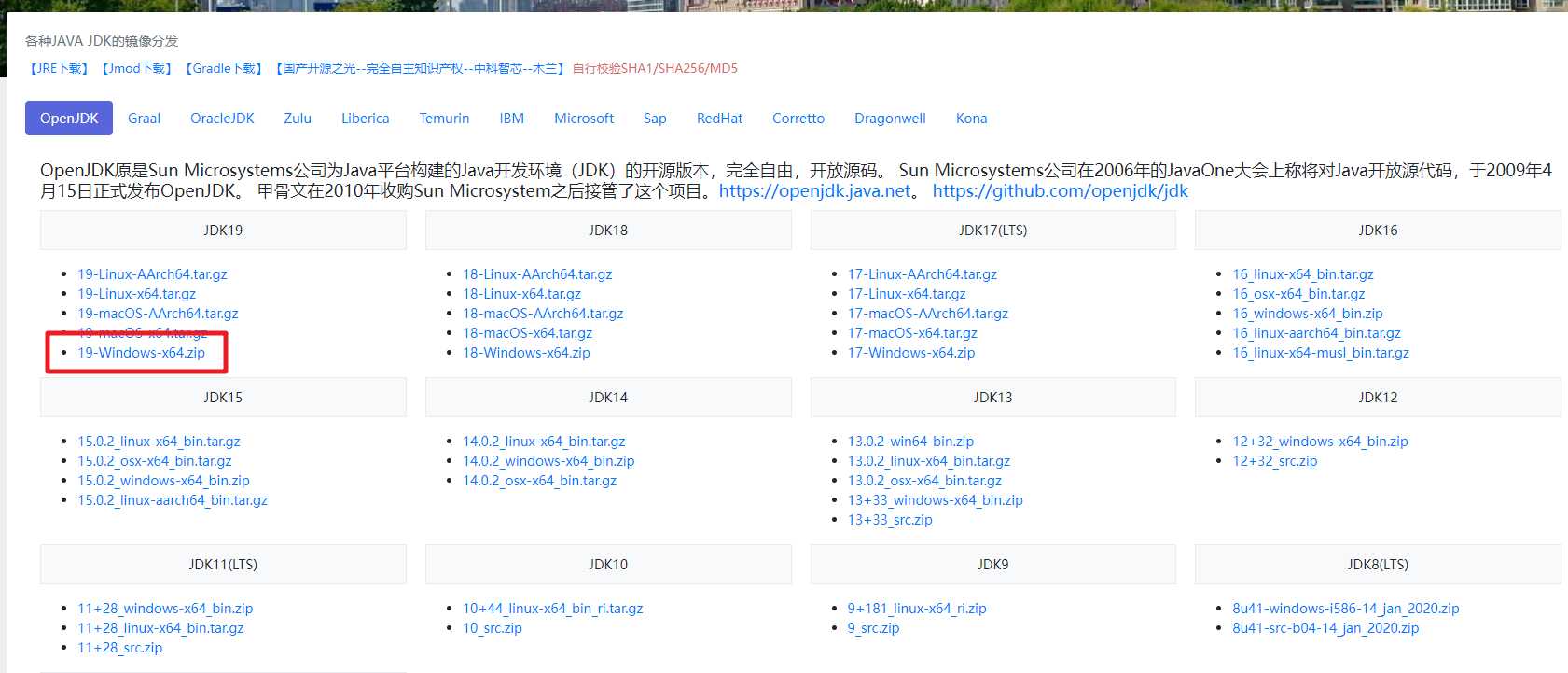Switch to the OracleJDK tab
The width and height of the screenshot is (1568, 673).
click(222, 119)
